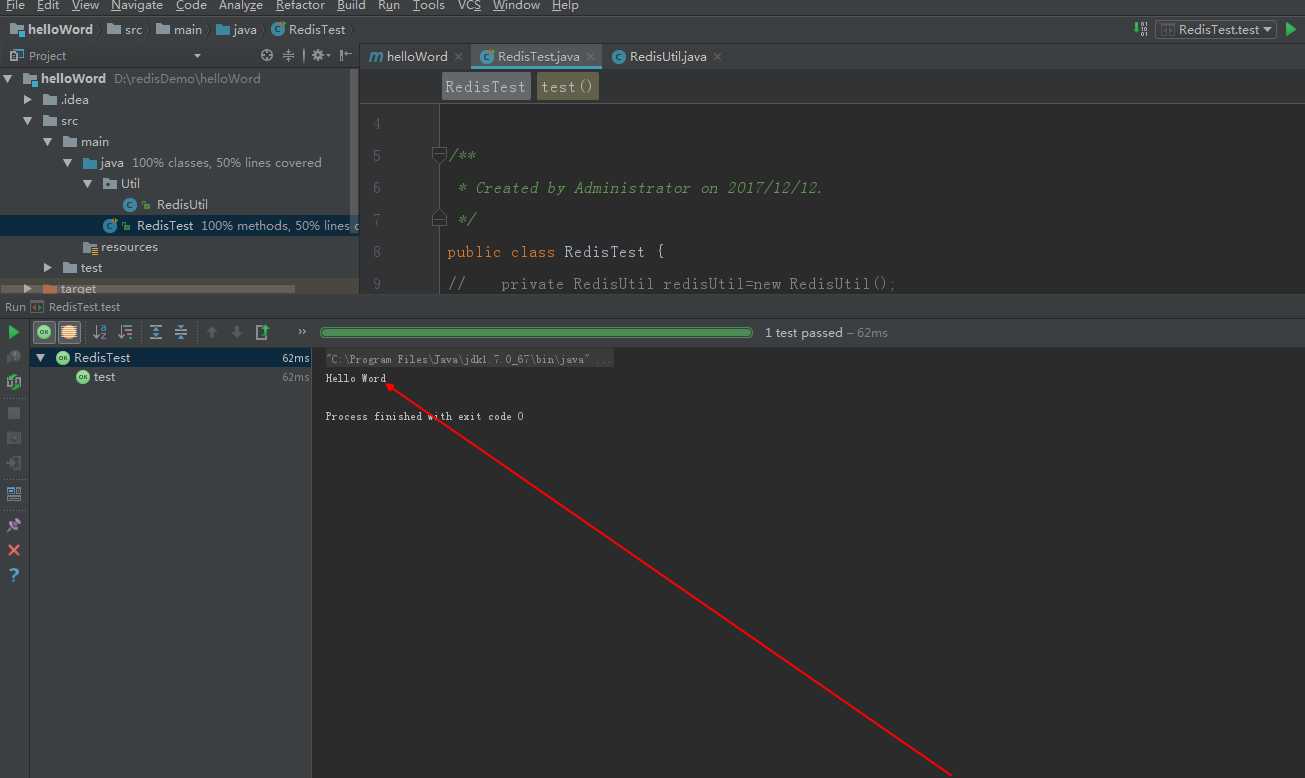This screenshot has width=1305, height=778.
Task: Open the Build menu
Action: (351, 6)
